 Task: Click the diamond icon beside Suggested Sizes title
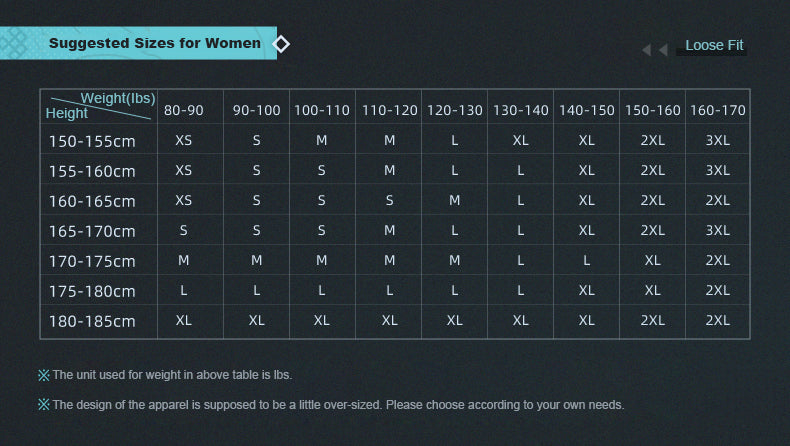click(x=281, y=44)
